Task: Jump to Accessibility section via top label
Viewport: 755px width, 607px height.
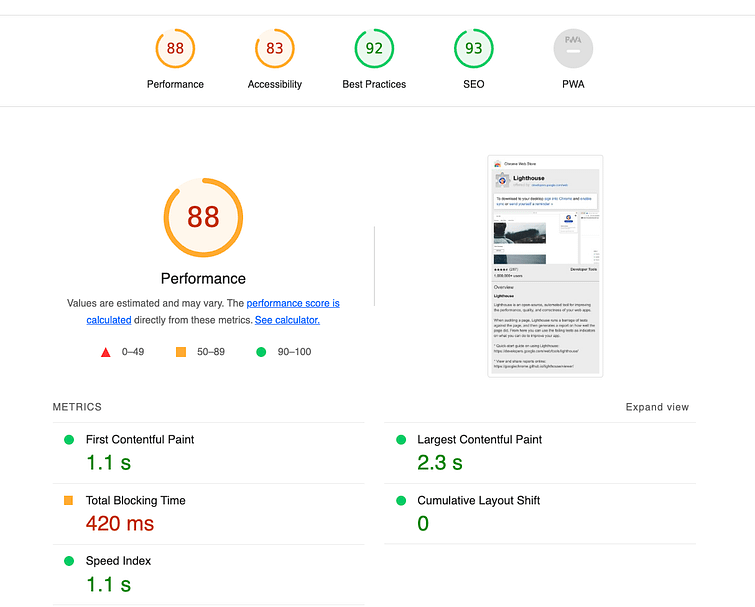Action: click(x=274, y=85)
